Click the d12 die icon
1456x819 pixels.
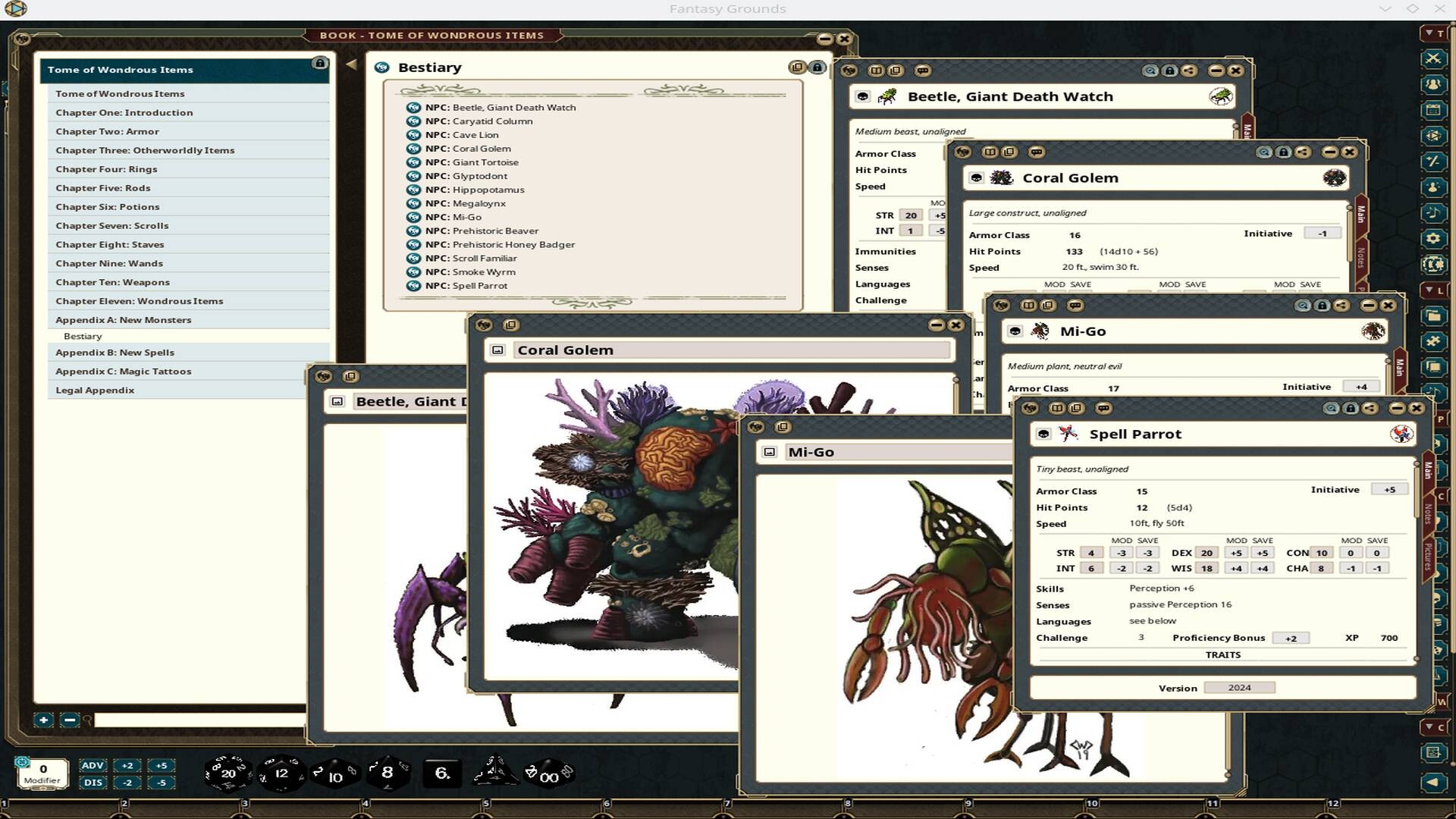pos(281,773)
